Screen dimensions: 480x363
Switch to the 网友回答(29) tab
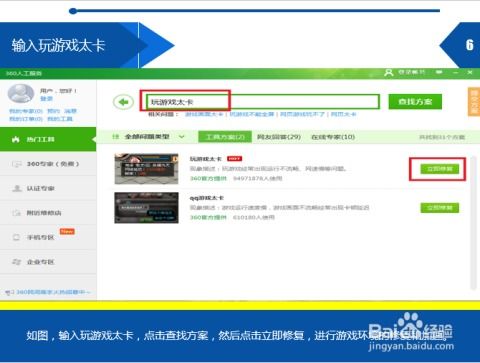279,137
